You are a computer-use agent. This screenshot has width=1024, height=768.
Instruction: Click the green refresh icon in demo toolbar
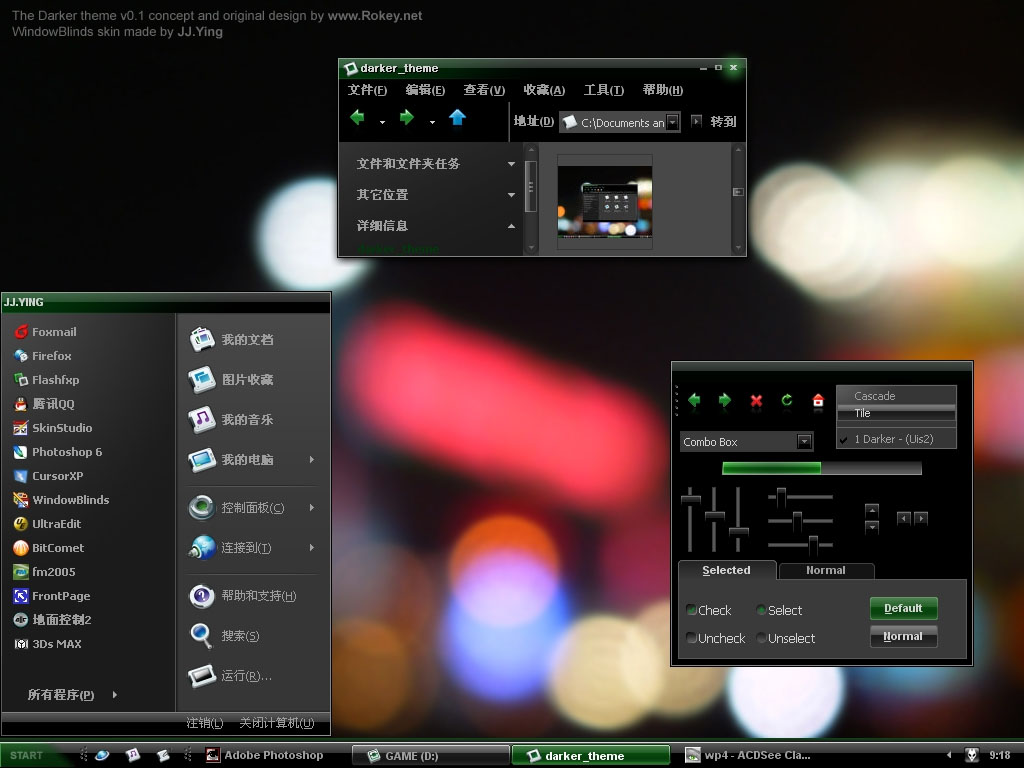click(787, 400)
